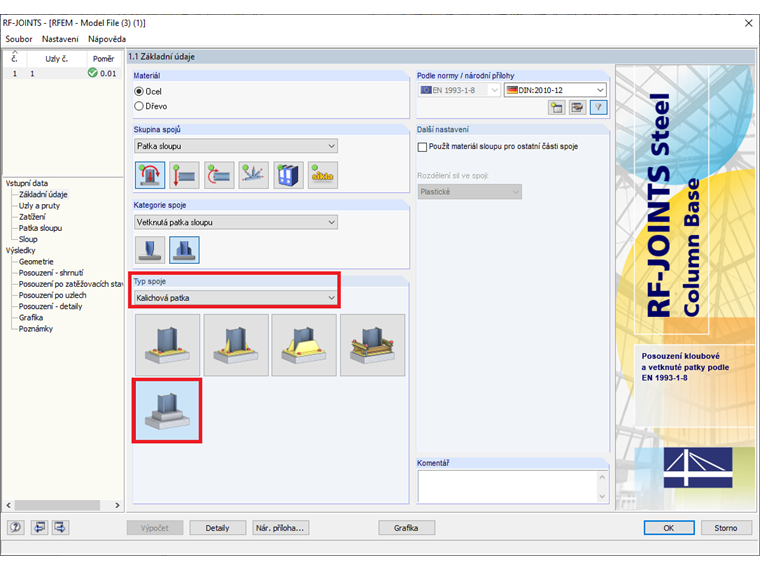Screen dimensions: 760x570
Task: Click the Poměr column header
Action: [103, 59]
